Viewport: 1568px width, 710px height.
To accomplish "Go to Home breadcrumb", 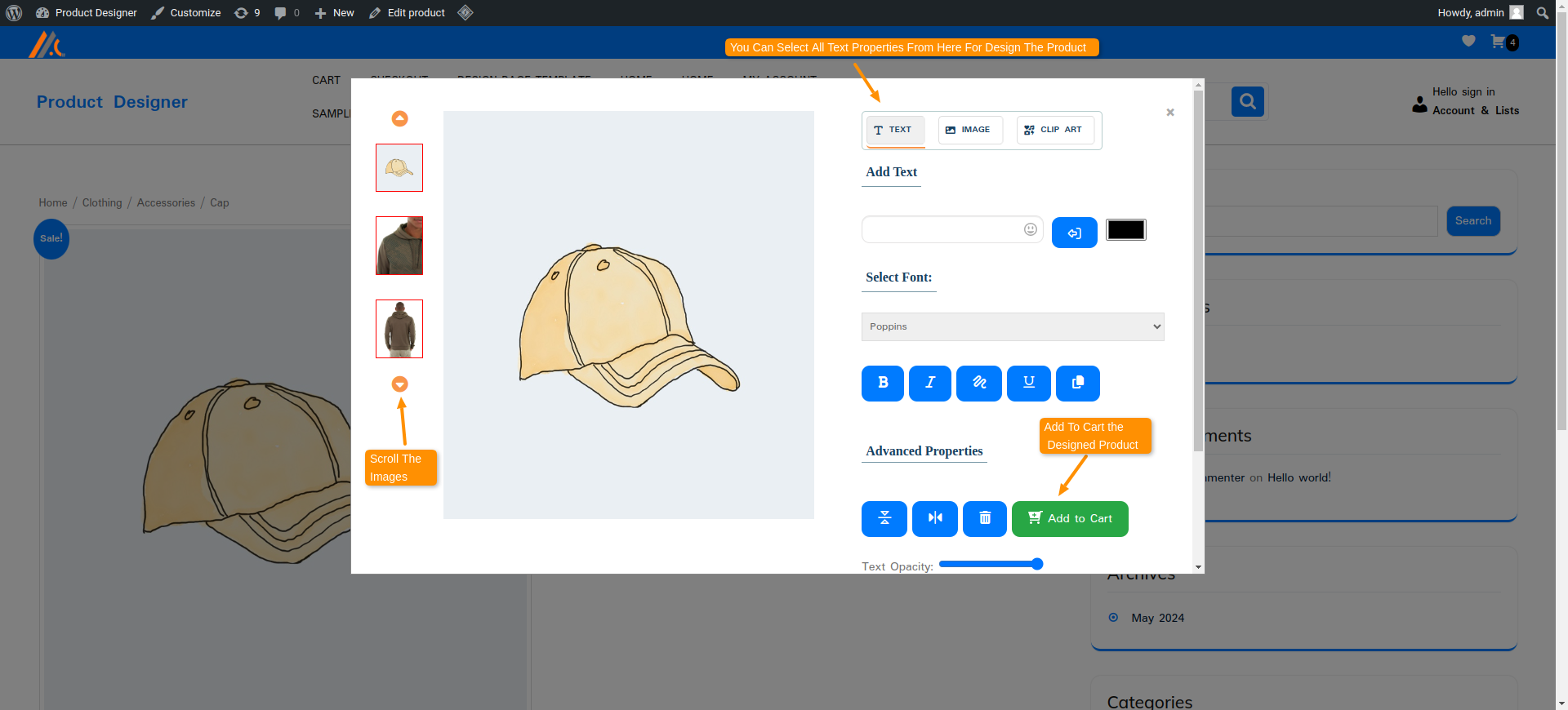I will pos(53,202).
